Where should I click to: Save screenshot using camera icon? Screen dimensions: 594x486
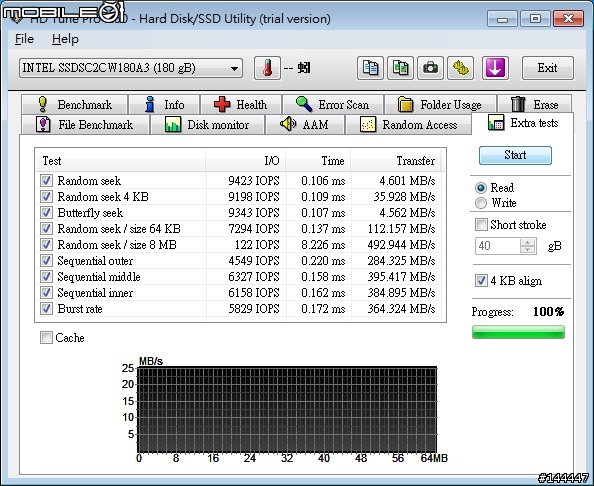tap(430, 68)
